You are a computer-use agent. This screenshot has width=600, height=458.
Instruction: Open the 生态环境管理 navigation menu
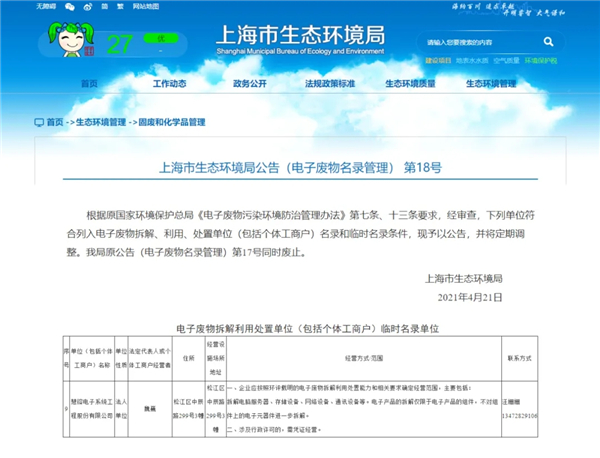coord(491,83)
